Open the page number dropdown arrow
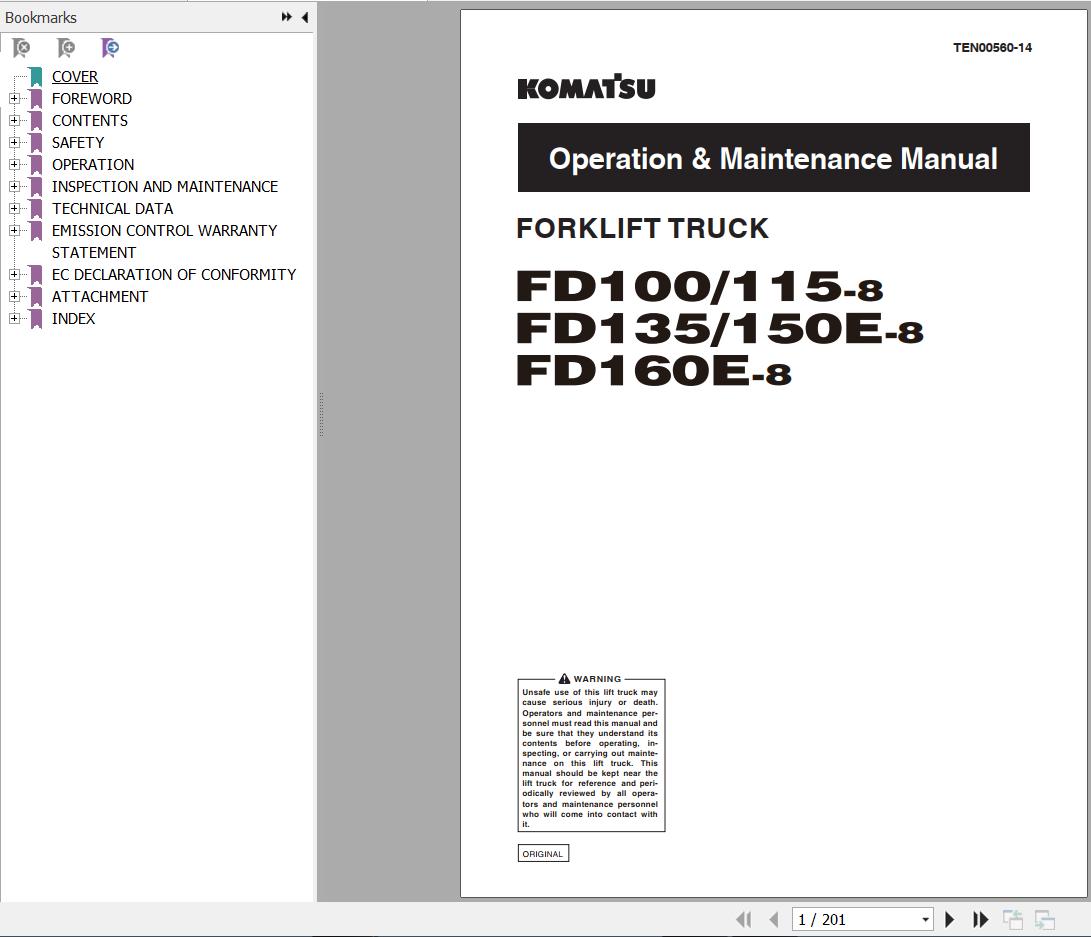The width and height of the screenshot is (1091, 937). pyautogui.click(x=925, y=920)
